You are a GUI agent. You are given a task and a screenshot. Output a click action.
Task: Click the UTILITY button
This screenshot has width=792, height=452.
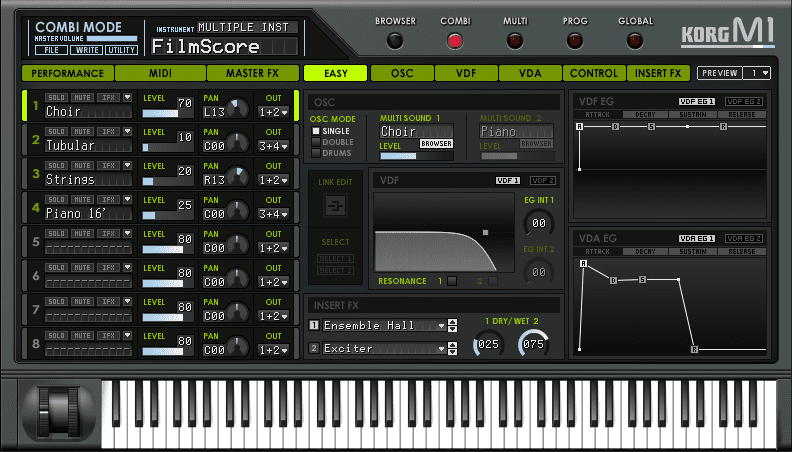(122, 50)
